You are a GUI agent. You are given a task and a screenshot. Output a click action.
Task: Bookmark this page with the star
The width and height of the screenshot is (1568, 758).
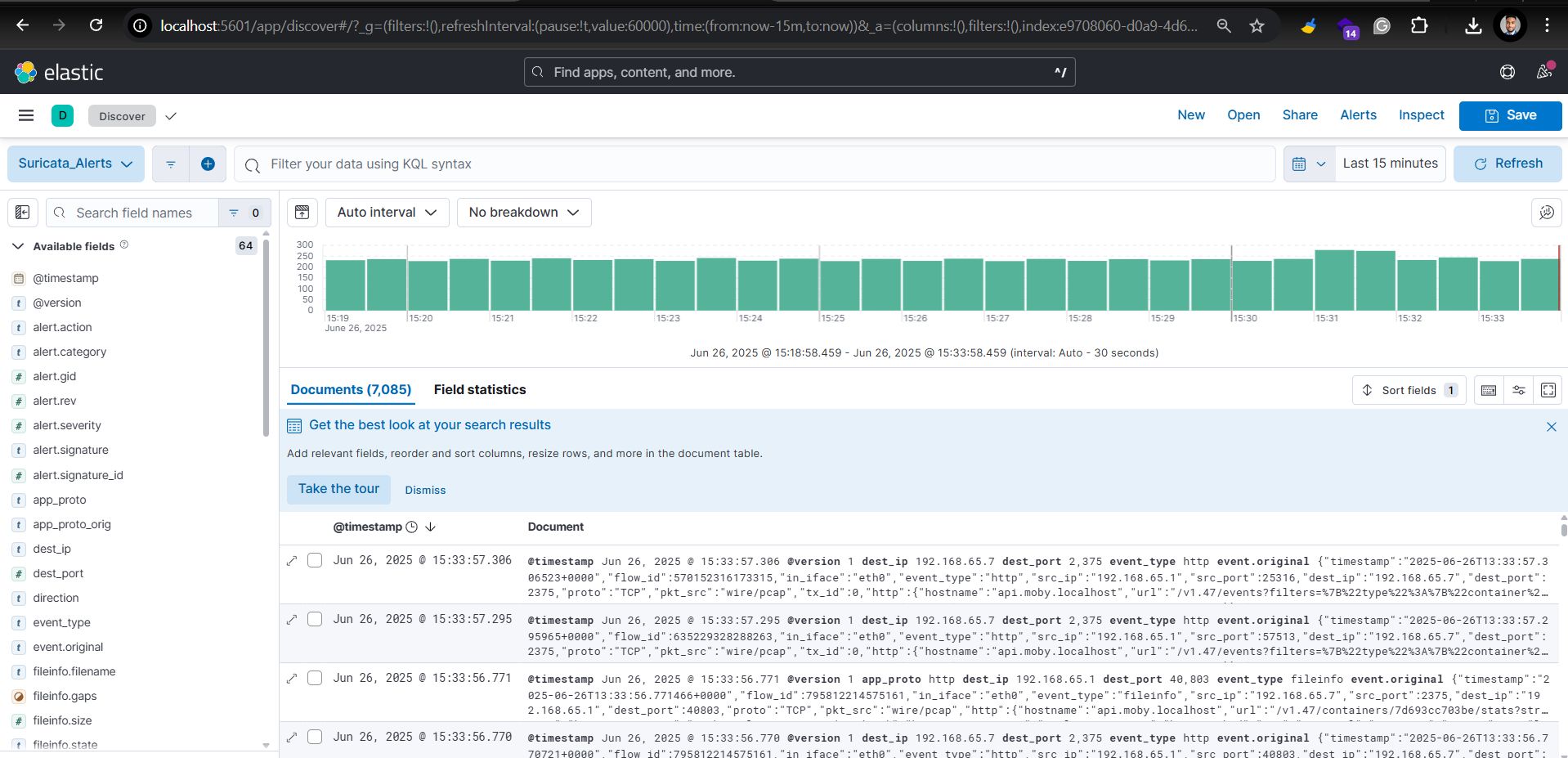(1257, 26)
